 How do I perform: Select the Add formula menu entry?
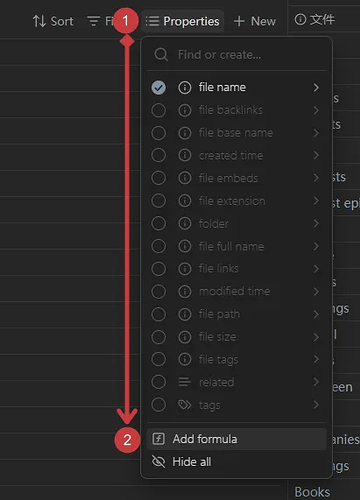(236, 439)
